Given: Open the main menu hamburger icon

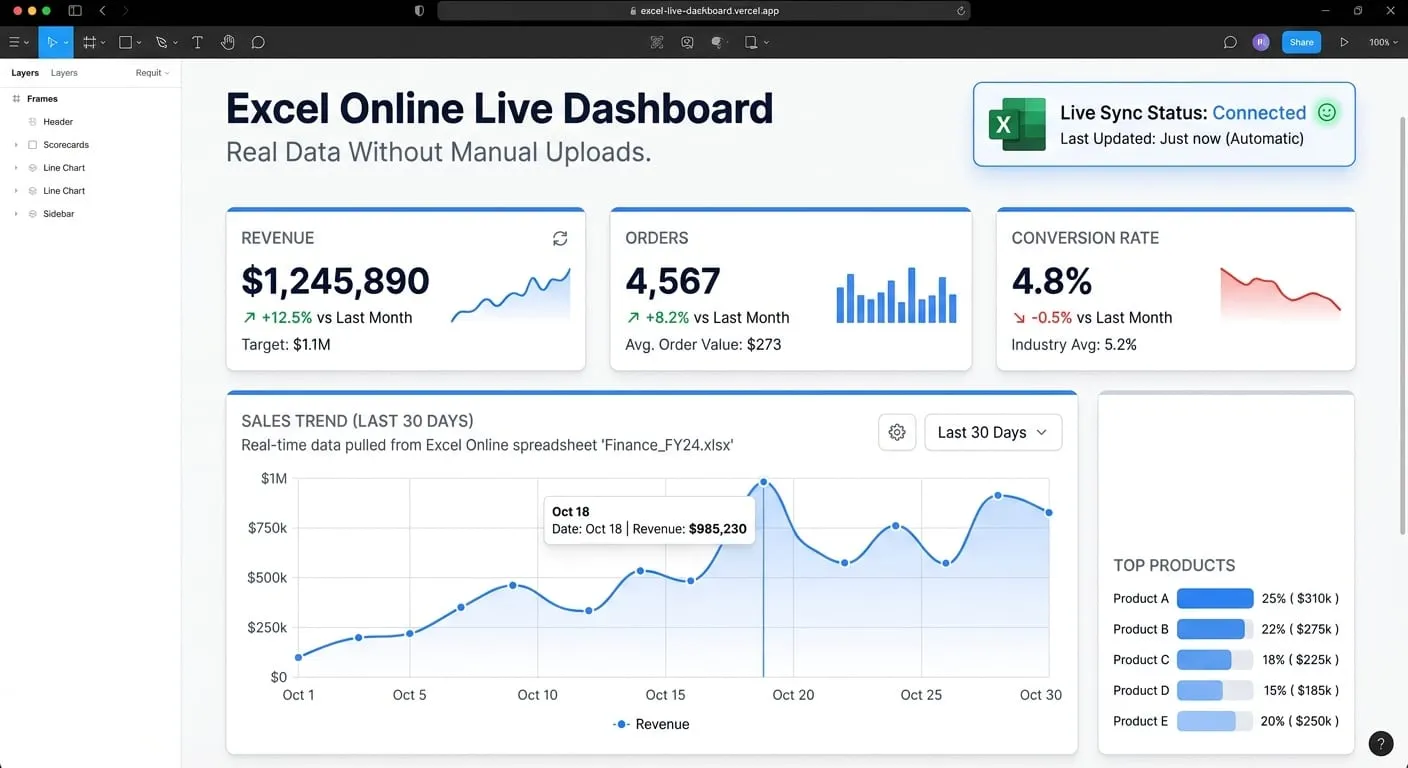Looking at the screenshot, I should coord(14,42).
